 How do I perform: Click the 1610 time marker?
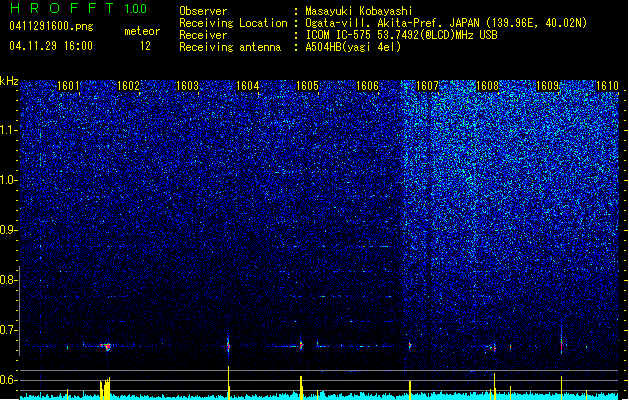click(607, 86)
